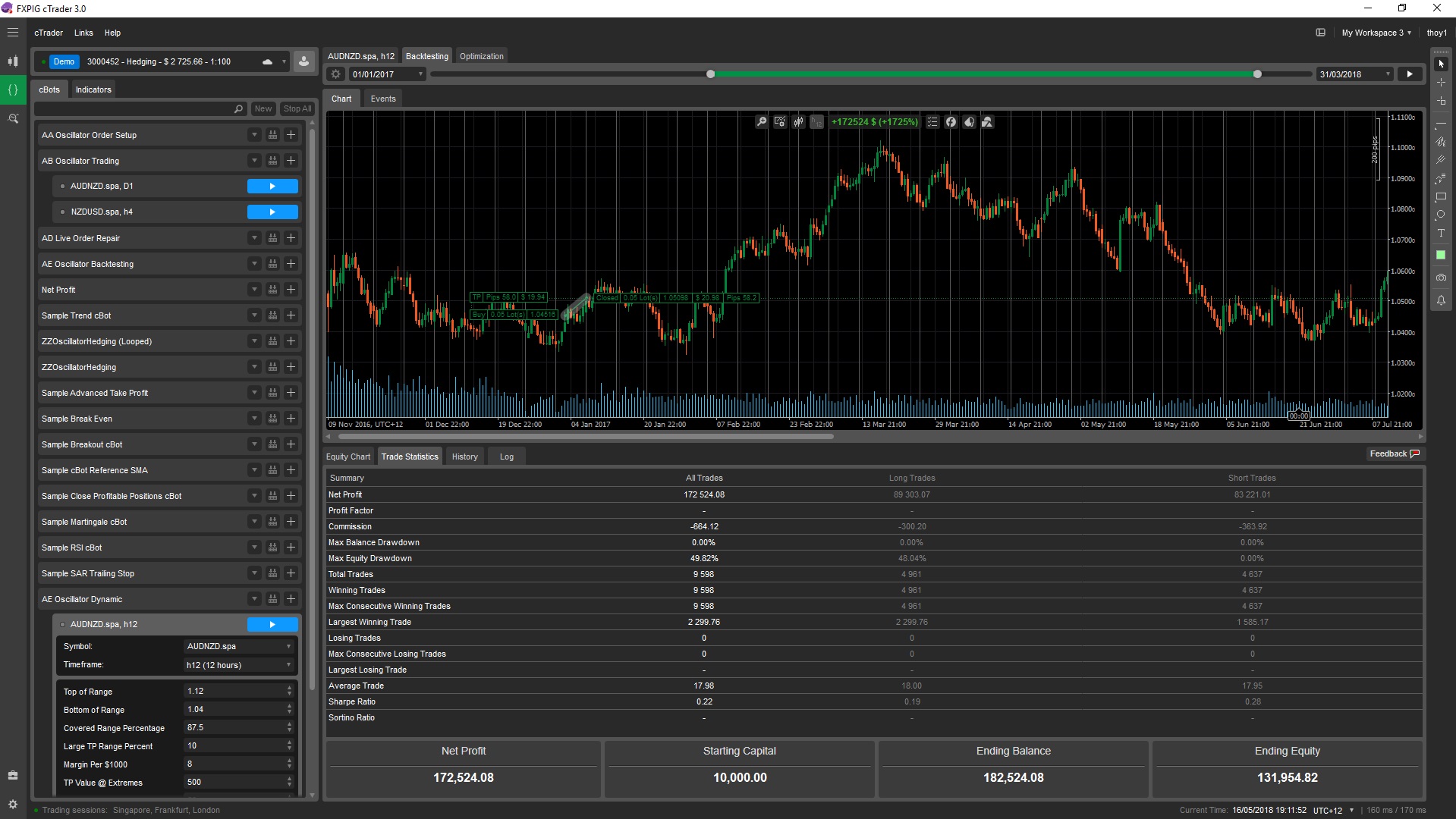This screenshot has width=1456, height=819.
Task: Open price alerts bell icon
Action: tap(1441, 300)
